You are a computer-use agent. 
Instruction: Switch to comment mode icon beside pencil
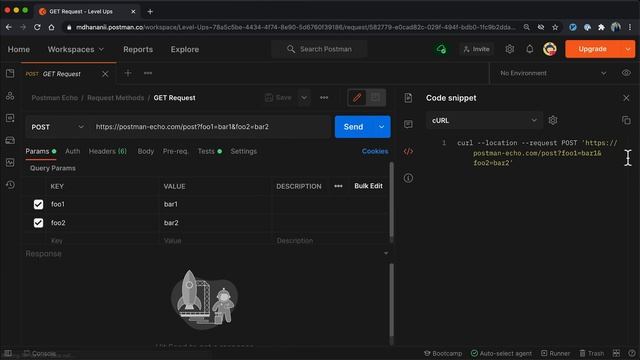(375, 98)
